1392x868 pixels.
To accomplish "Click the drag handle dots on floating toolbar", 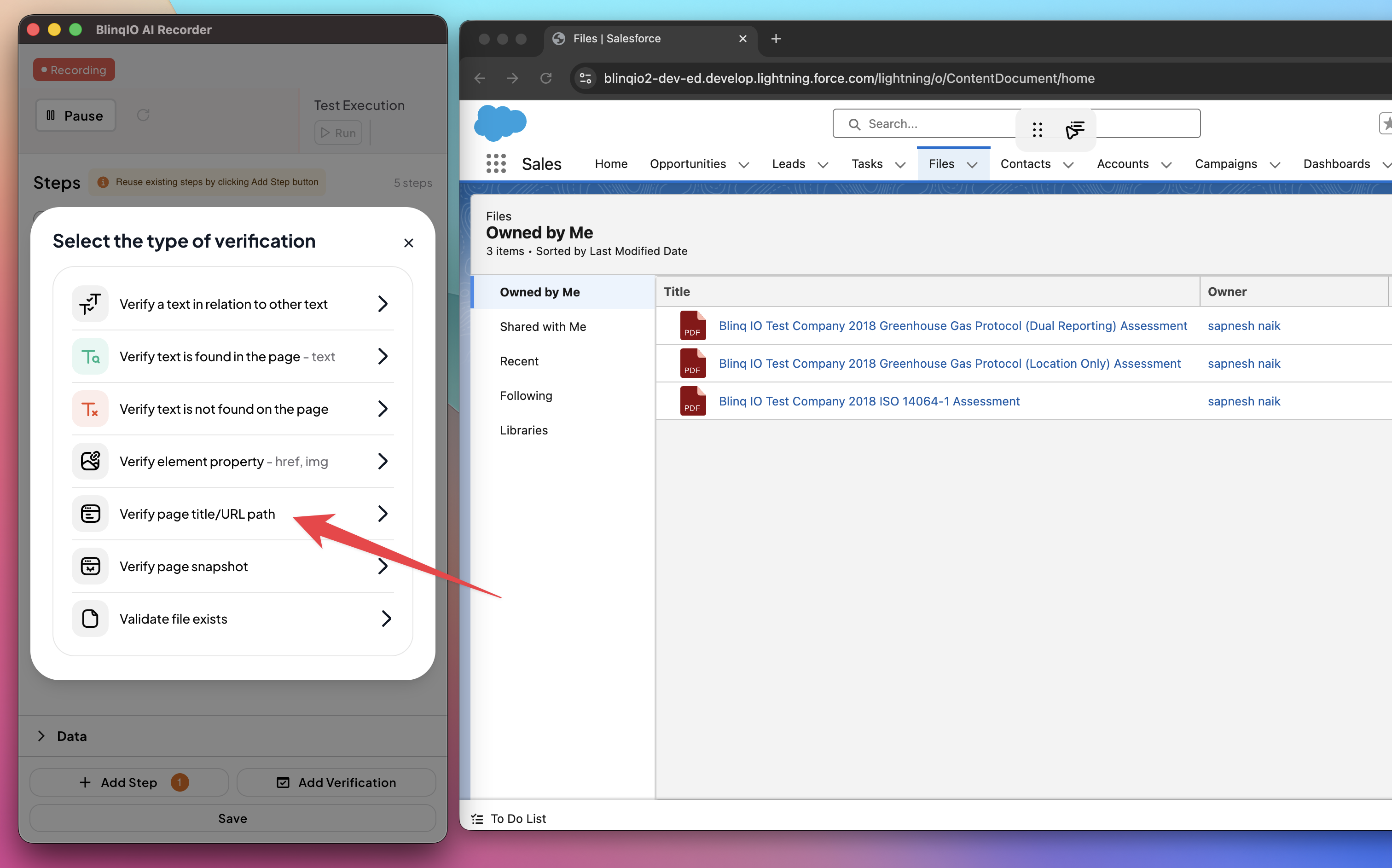I will (x=1037, y=130).
